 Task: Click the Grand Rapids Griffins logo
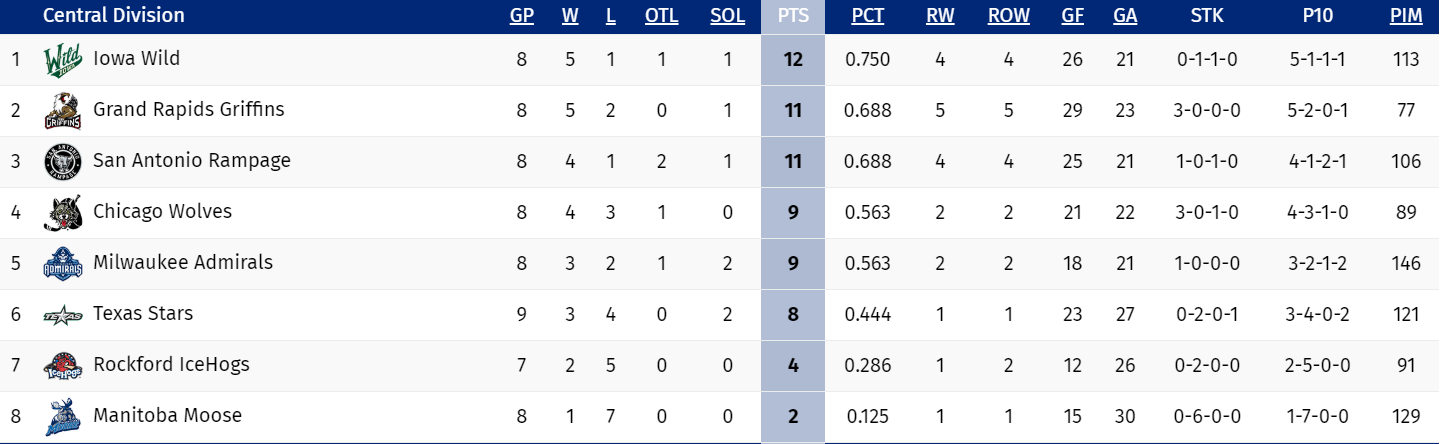[x=61, y=111]
